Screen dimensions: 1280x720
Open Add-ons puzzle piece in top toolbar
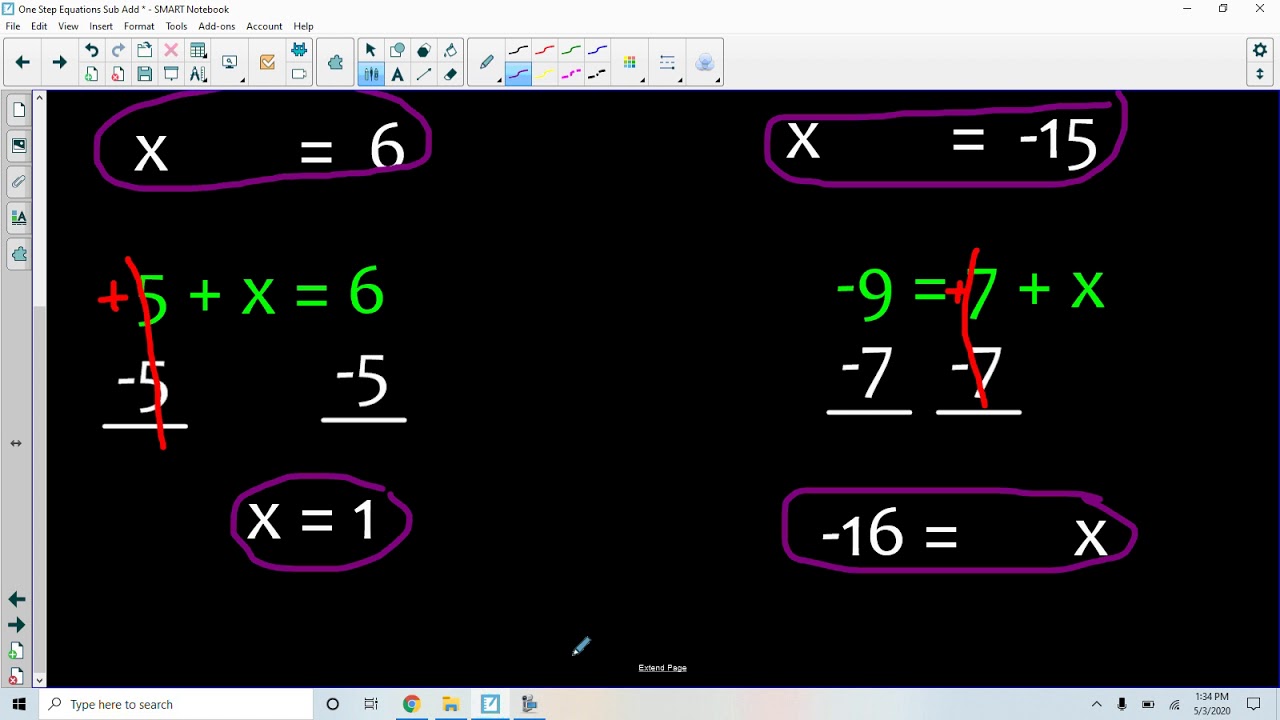[x=335, y=62]
